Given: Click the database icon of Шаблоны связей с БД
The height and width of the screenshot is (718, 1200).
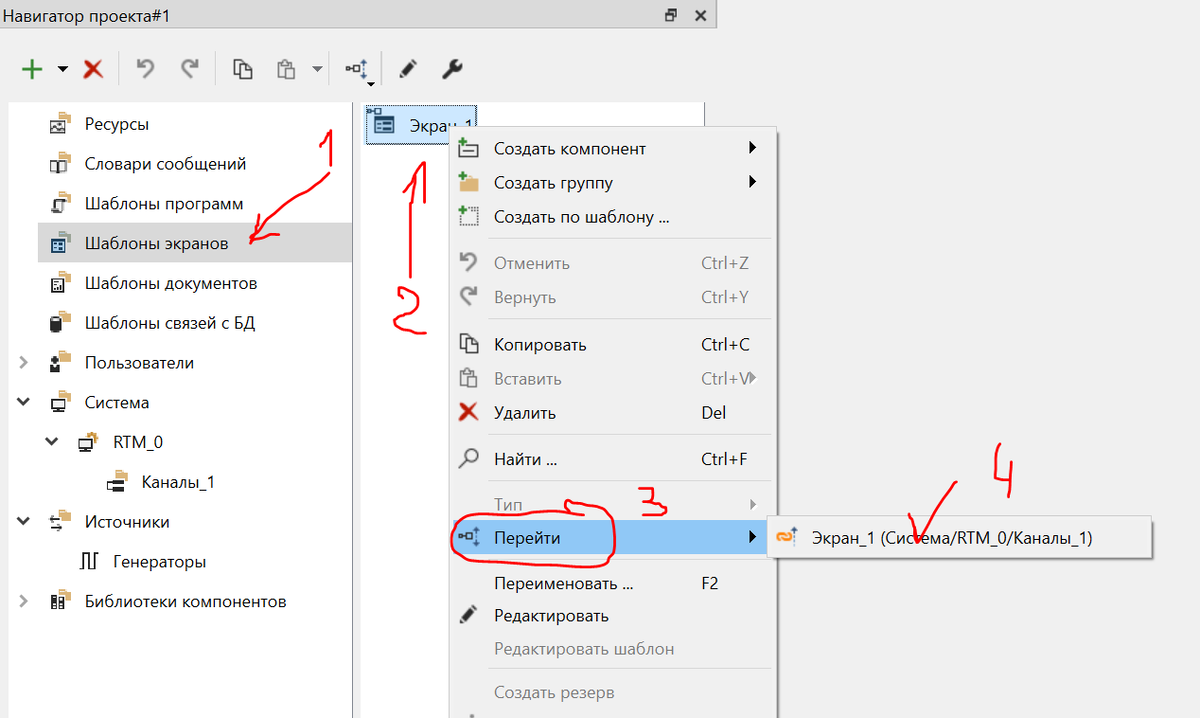Looking at the screenshot, I should pyautogui.click(x=60, y=323).
